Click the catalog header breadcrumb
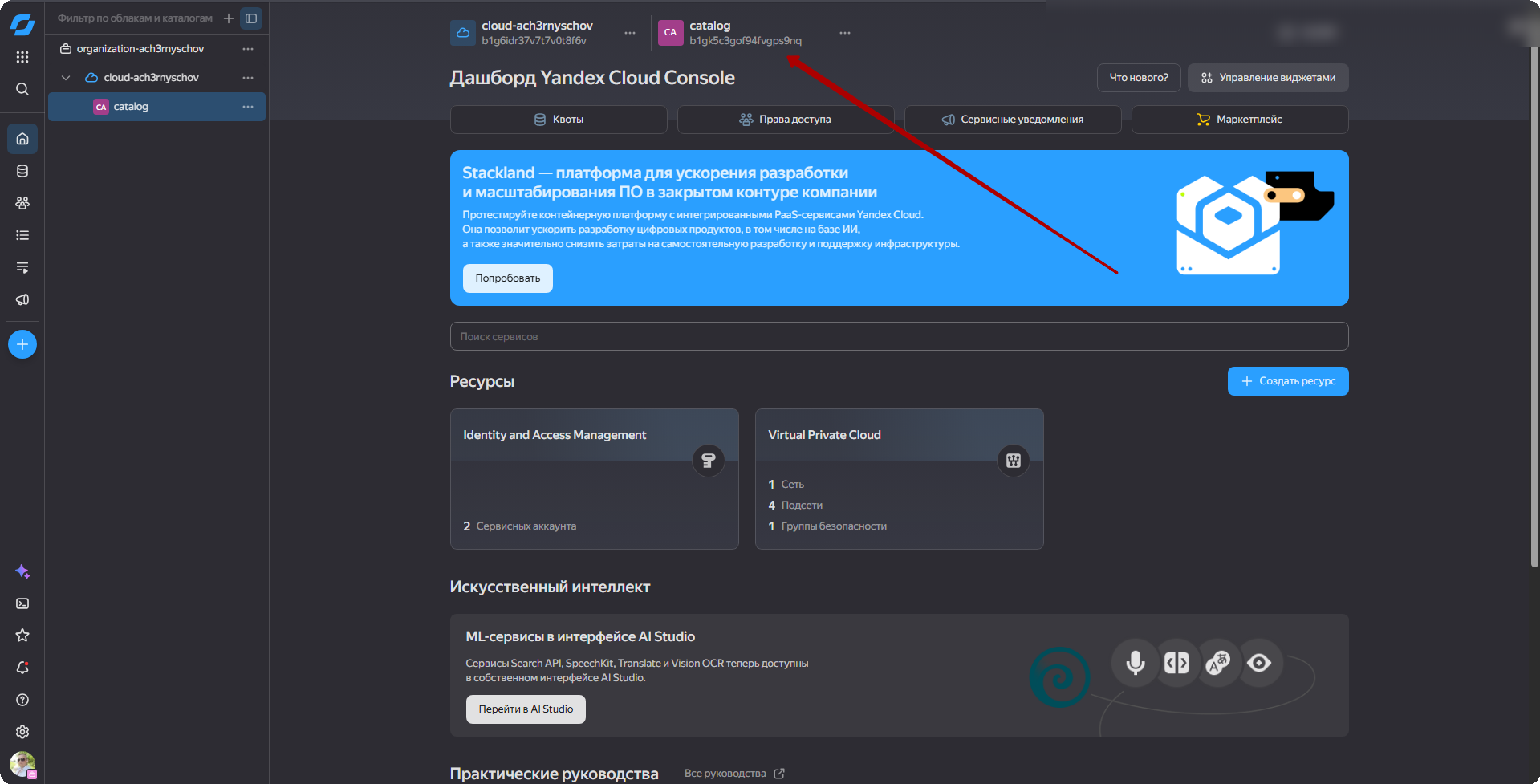The image size is (1540, 784). (x=710, y=26)
